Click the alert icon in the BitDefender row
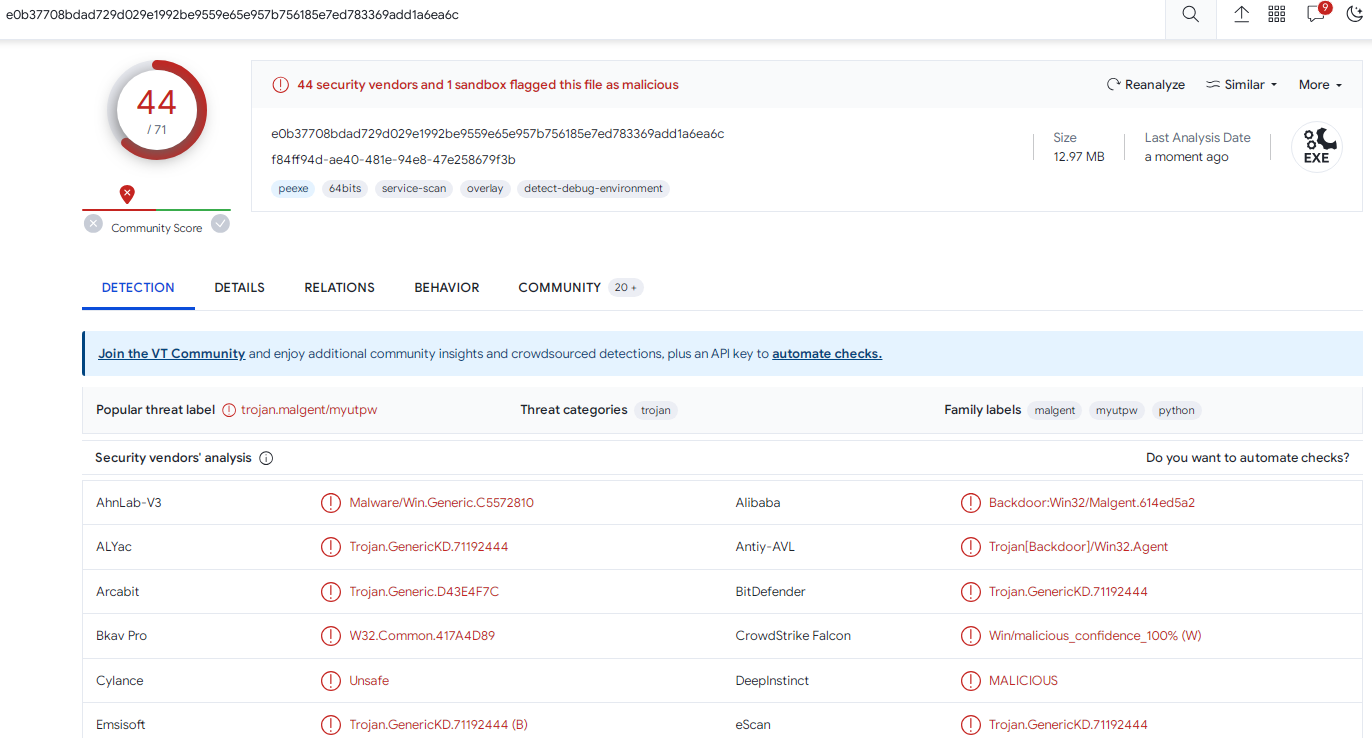This screenshot has width=1372, height=738. click(x=970, y=592)
